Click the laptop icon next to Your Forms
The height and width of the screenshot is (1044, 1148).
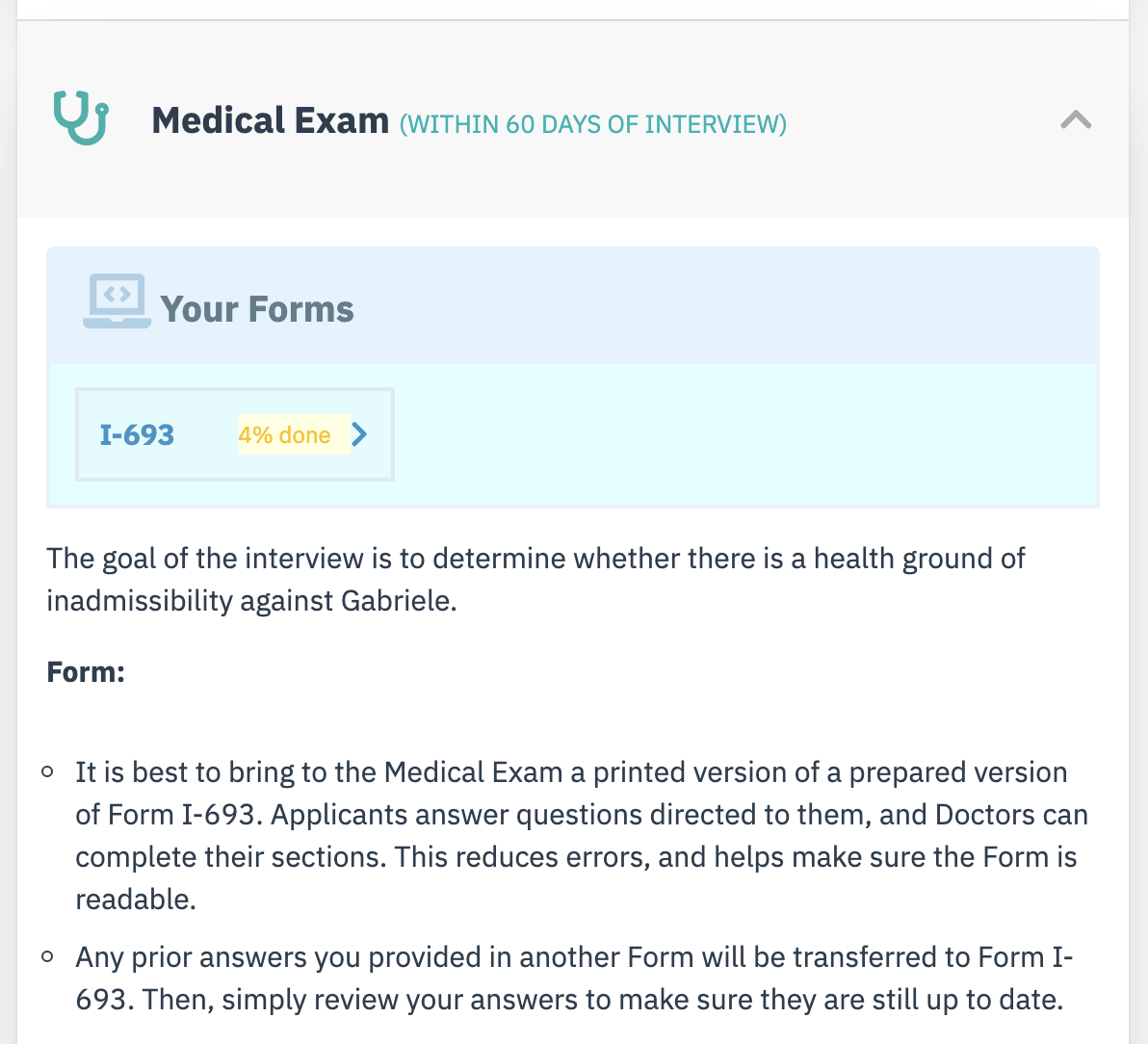click(117, 300)
